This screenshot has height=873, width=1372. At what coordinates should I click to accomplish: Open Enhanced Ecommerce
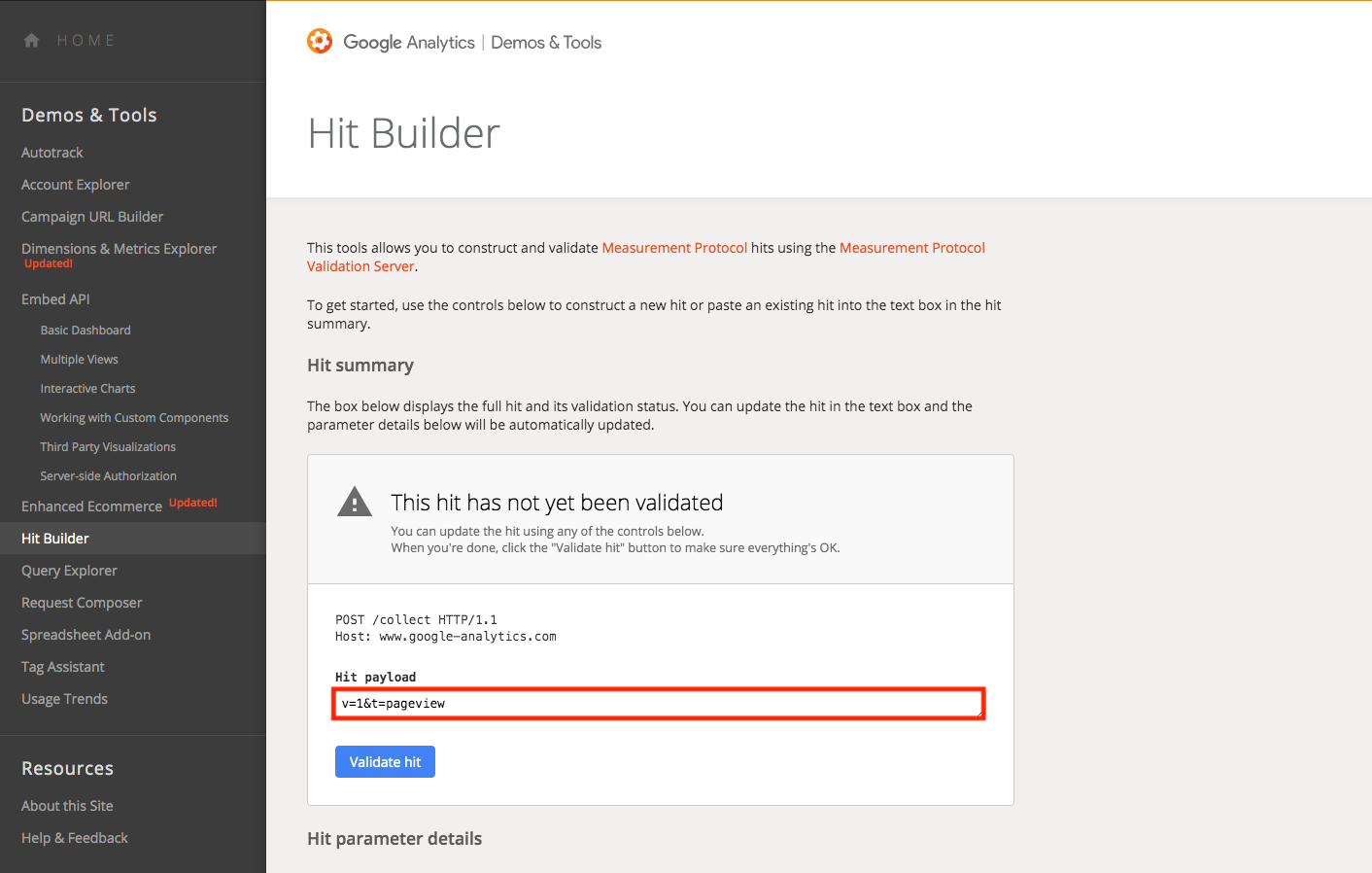[91, 506]
